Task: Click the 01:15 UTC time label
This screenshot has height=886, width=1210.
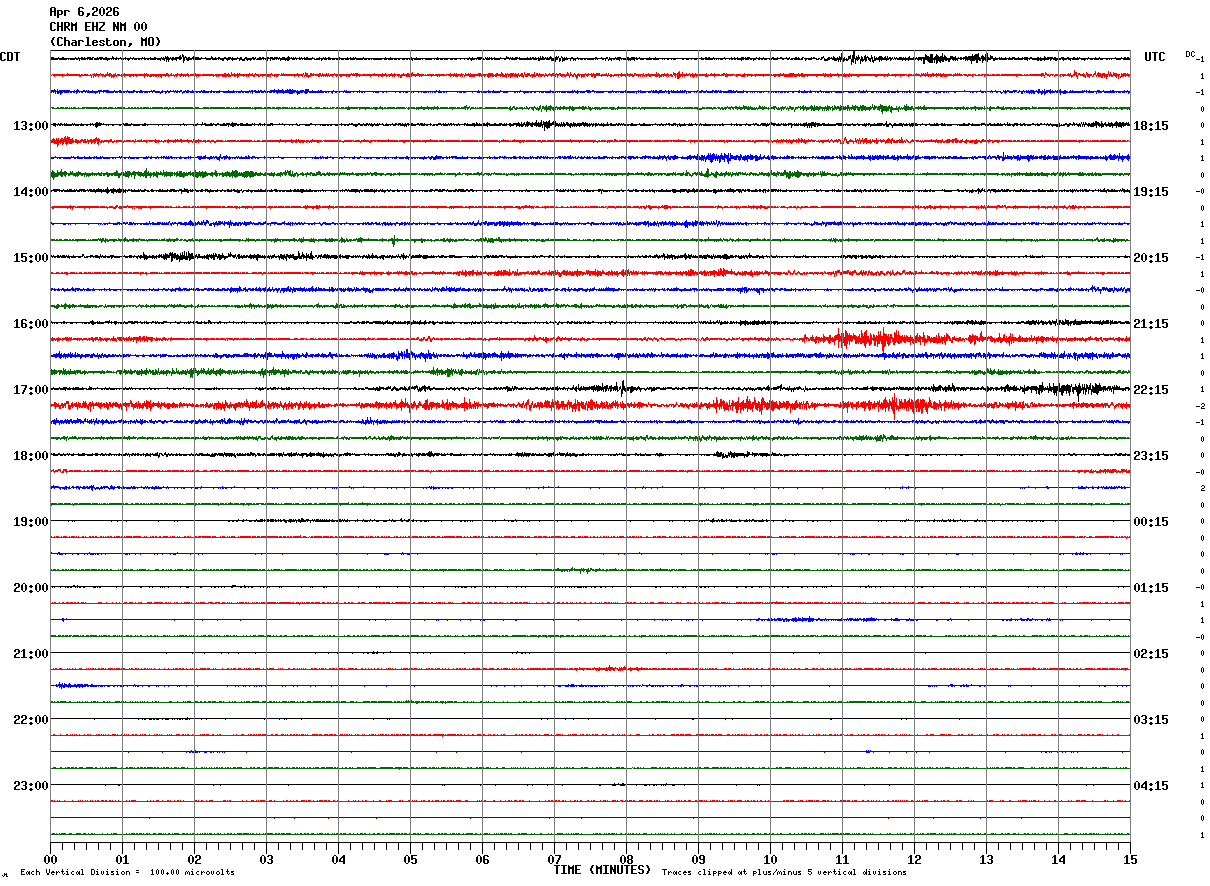Action: 1150,588
